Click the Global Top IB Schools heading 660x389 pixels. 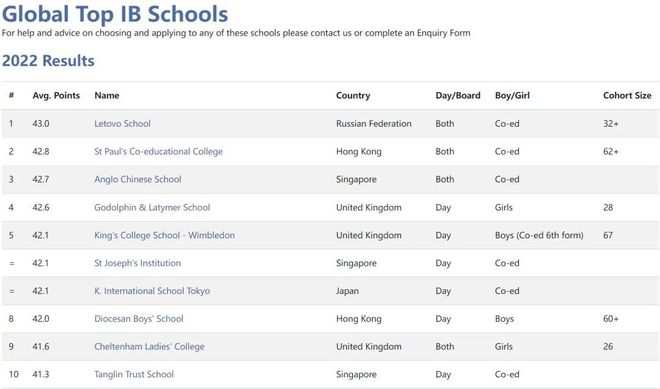pos(115,14)
